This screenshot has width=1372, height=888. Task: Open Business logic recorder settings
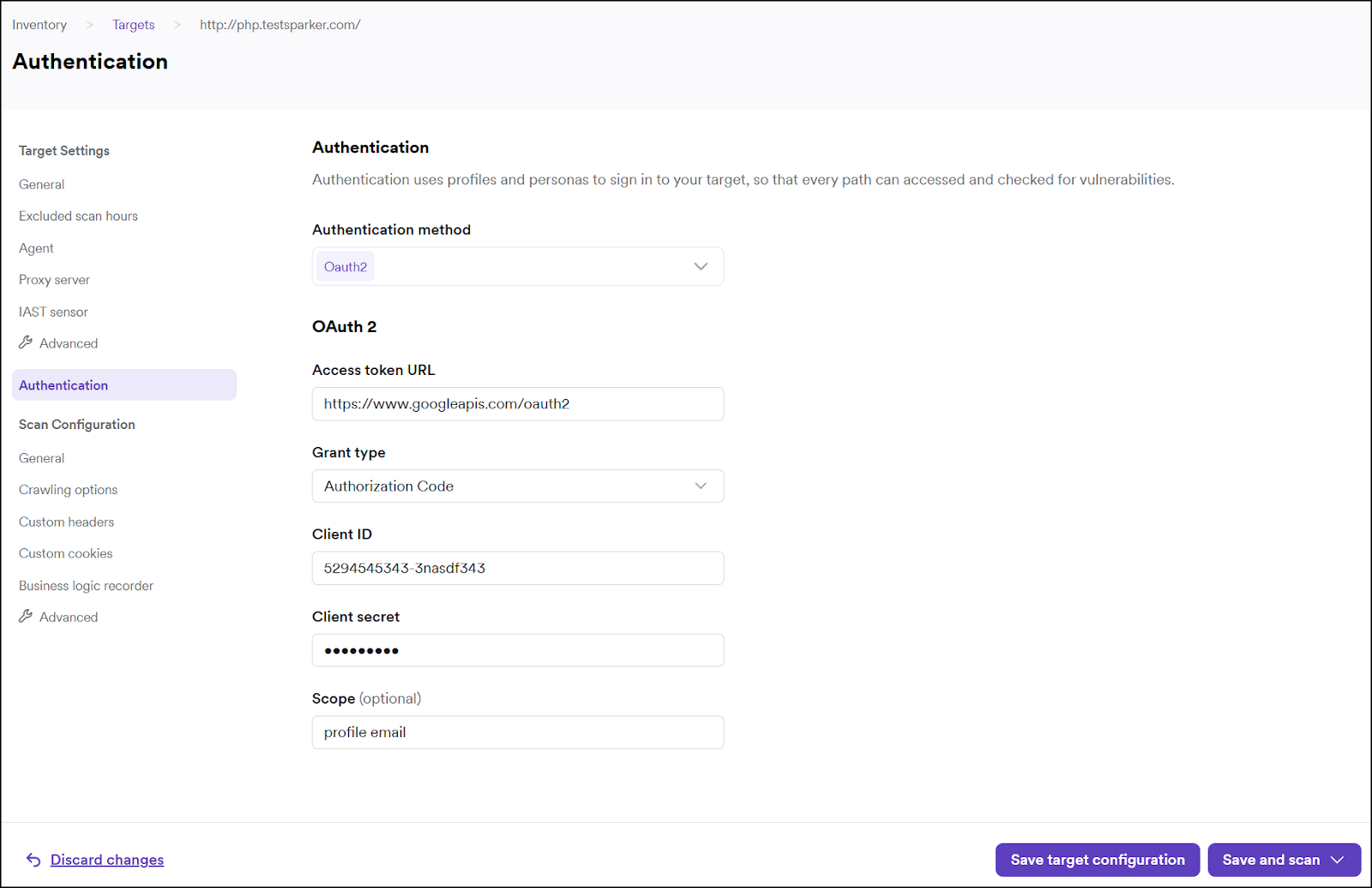point(86,585)
